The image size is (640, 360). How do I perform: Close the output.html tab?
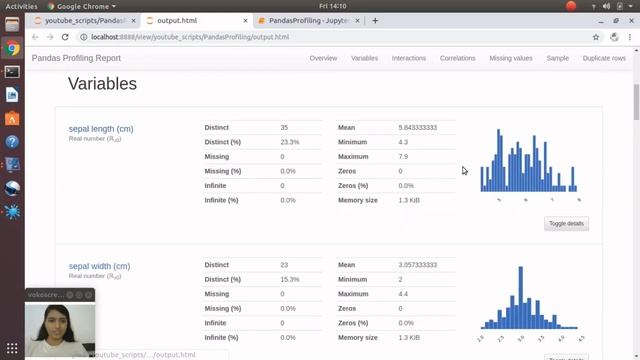click(245, 20)
